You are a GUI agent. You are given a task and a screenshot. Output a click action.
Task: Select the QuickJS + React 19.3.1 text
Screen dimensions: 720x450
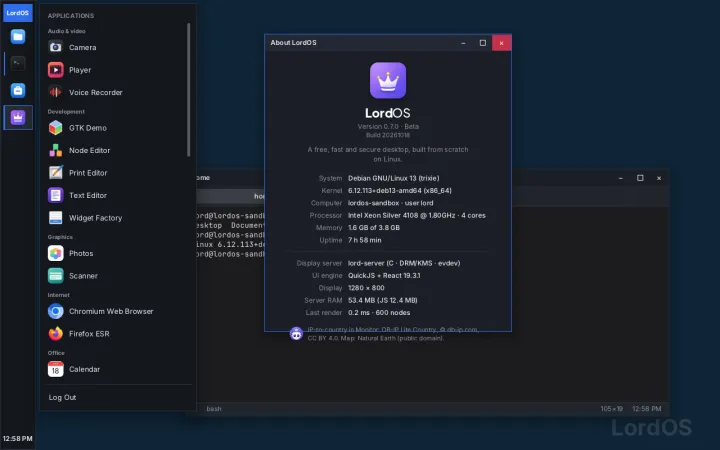tap(384, 276)
